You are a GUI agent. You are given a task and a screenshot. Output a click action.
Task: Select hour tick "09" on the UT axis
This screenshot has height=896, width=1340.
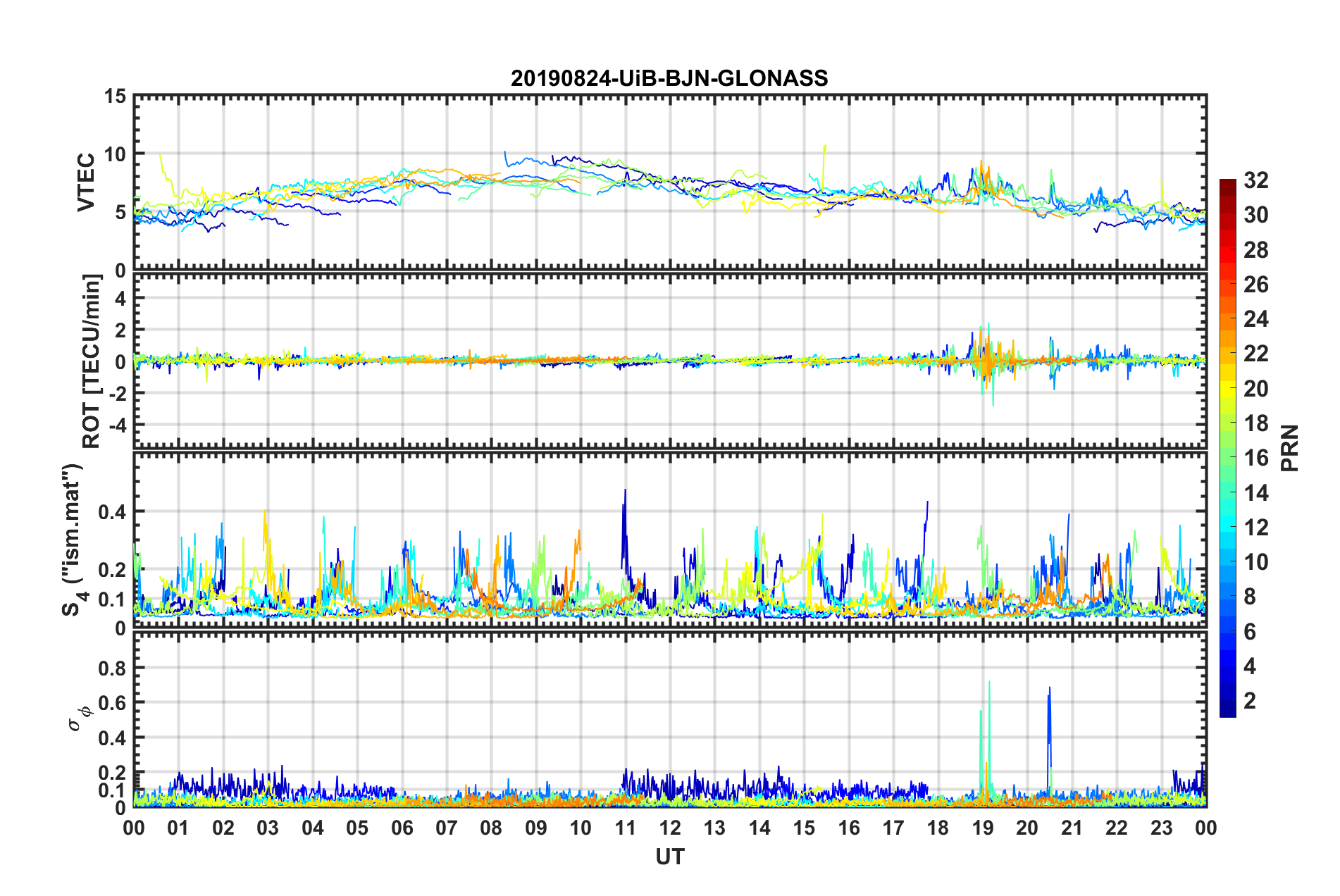536,827
